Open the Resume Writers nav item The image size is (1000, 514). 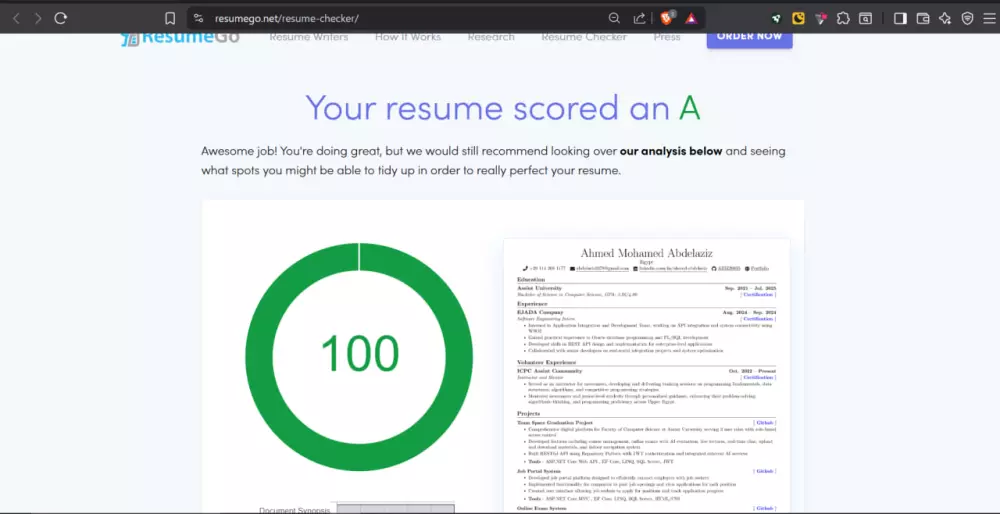(x=309, y=37)
